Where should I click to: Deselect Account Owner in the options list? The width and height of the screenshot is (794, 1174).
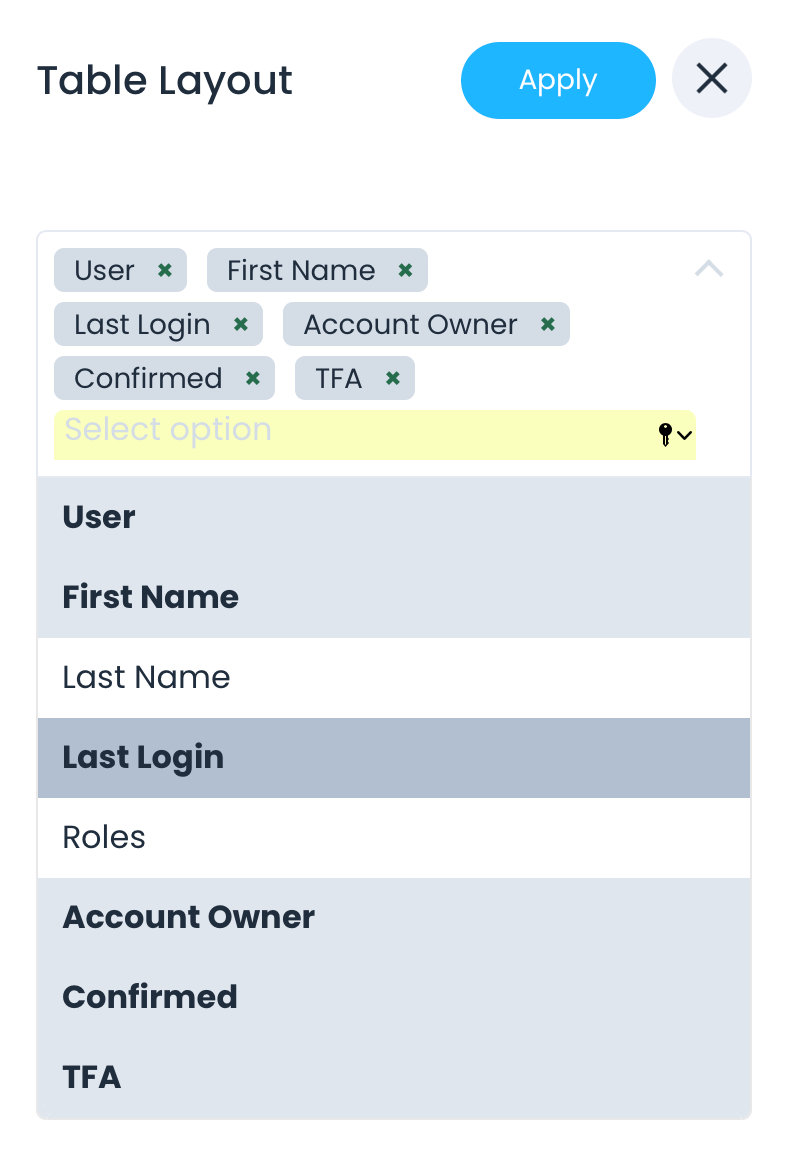pyautogui.click(x=393, y=917)
